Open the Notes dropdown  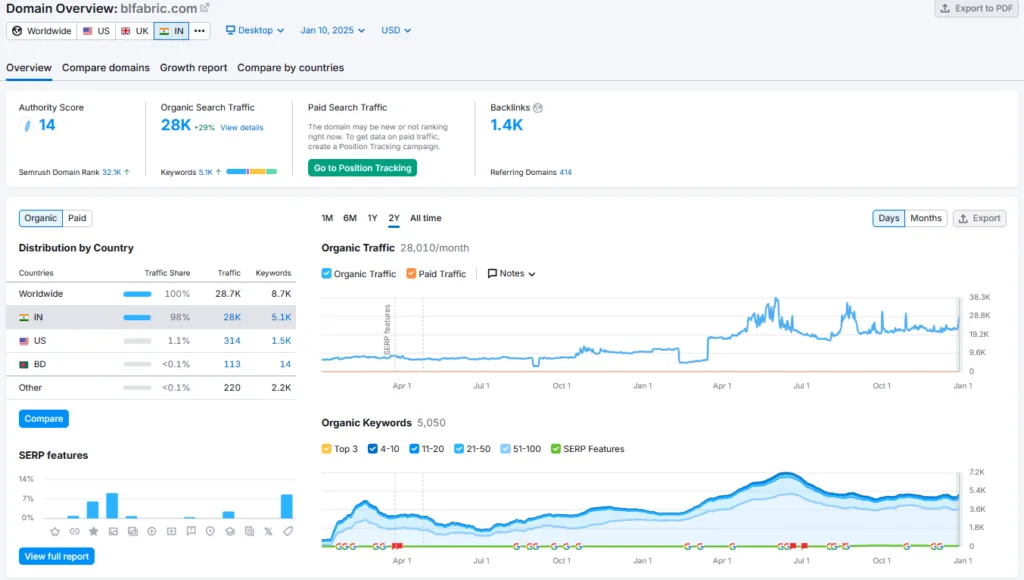[x=511, y=274]
